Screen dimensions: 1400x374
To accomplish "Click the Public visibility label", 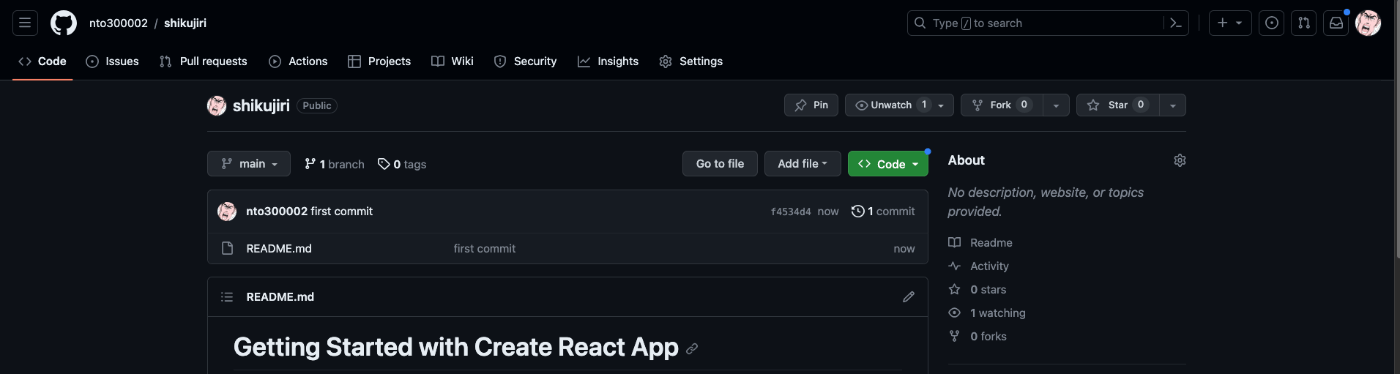I will (x=317, y=106).
